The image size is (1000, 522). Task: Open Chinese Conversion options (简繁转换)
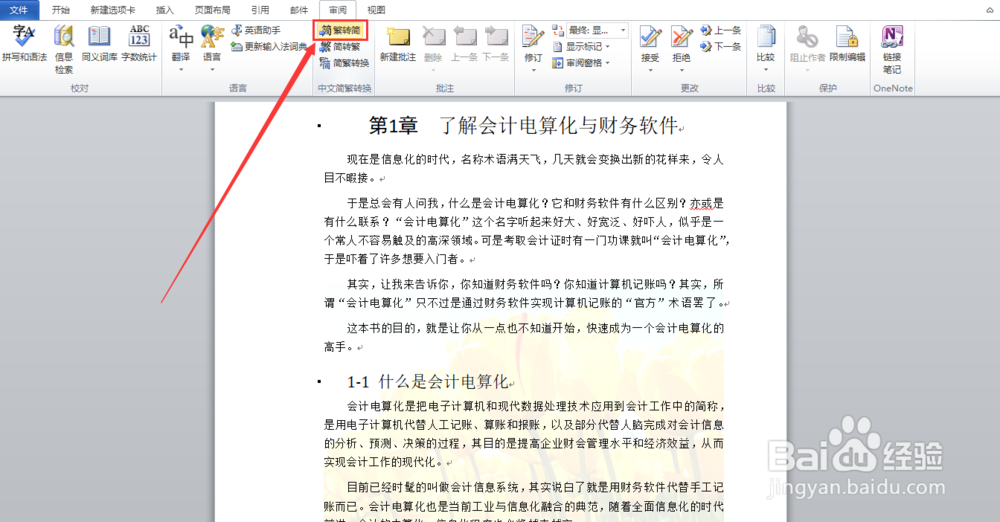tap(344, 63)
